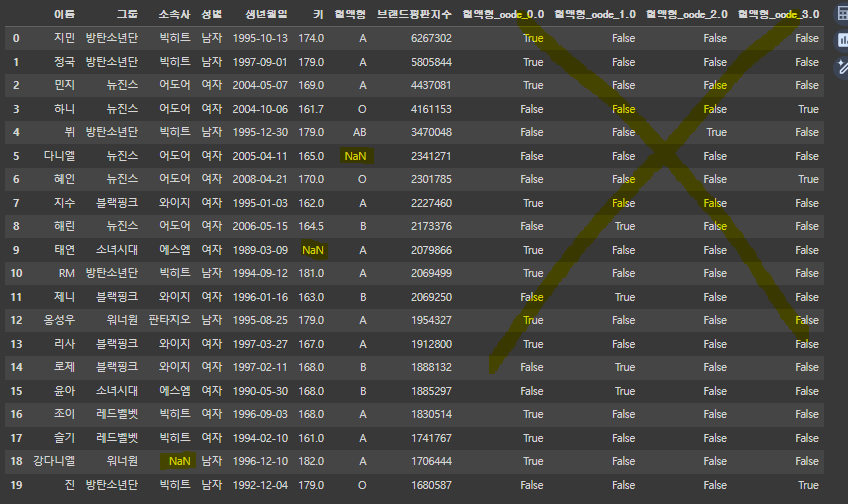Convert dataframe to interactive table icon

pos(842,14)
